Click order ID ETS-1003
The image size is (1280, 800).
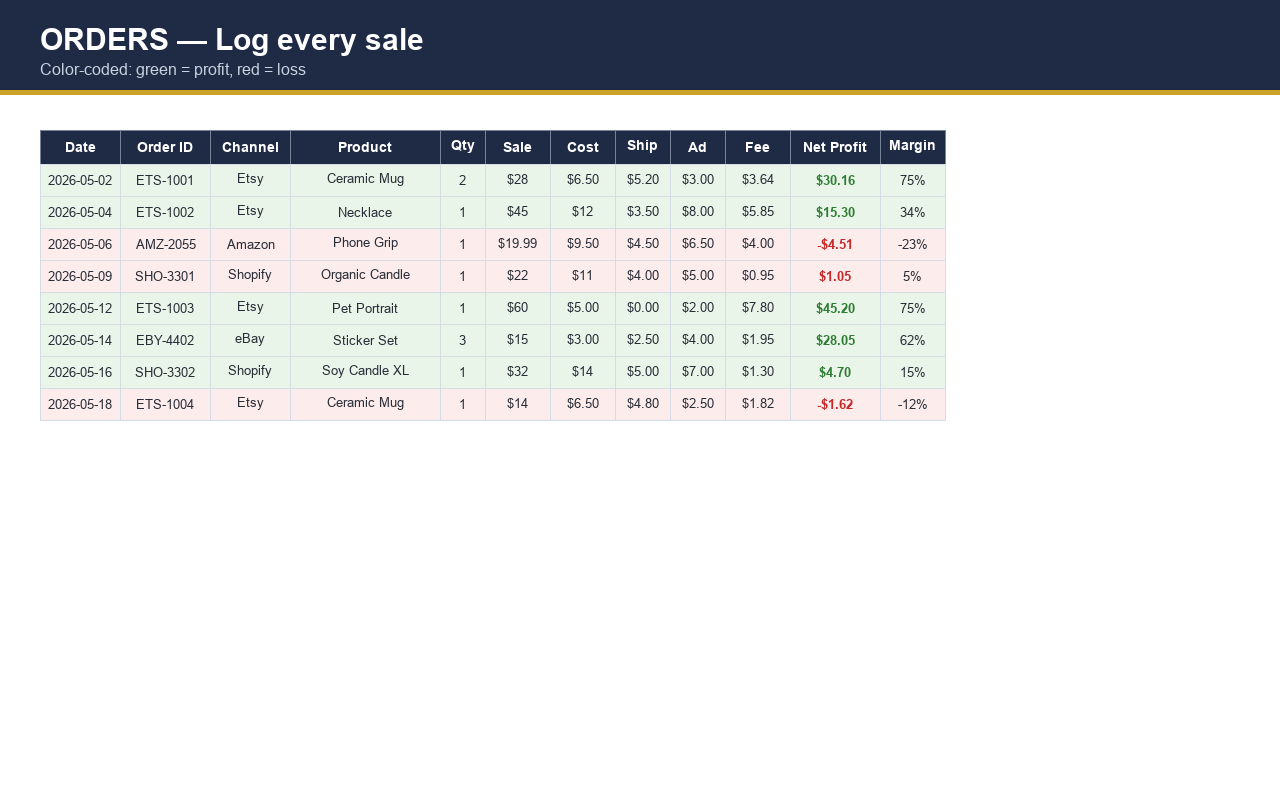coord(165,309)
